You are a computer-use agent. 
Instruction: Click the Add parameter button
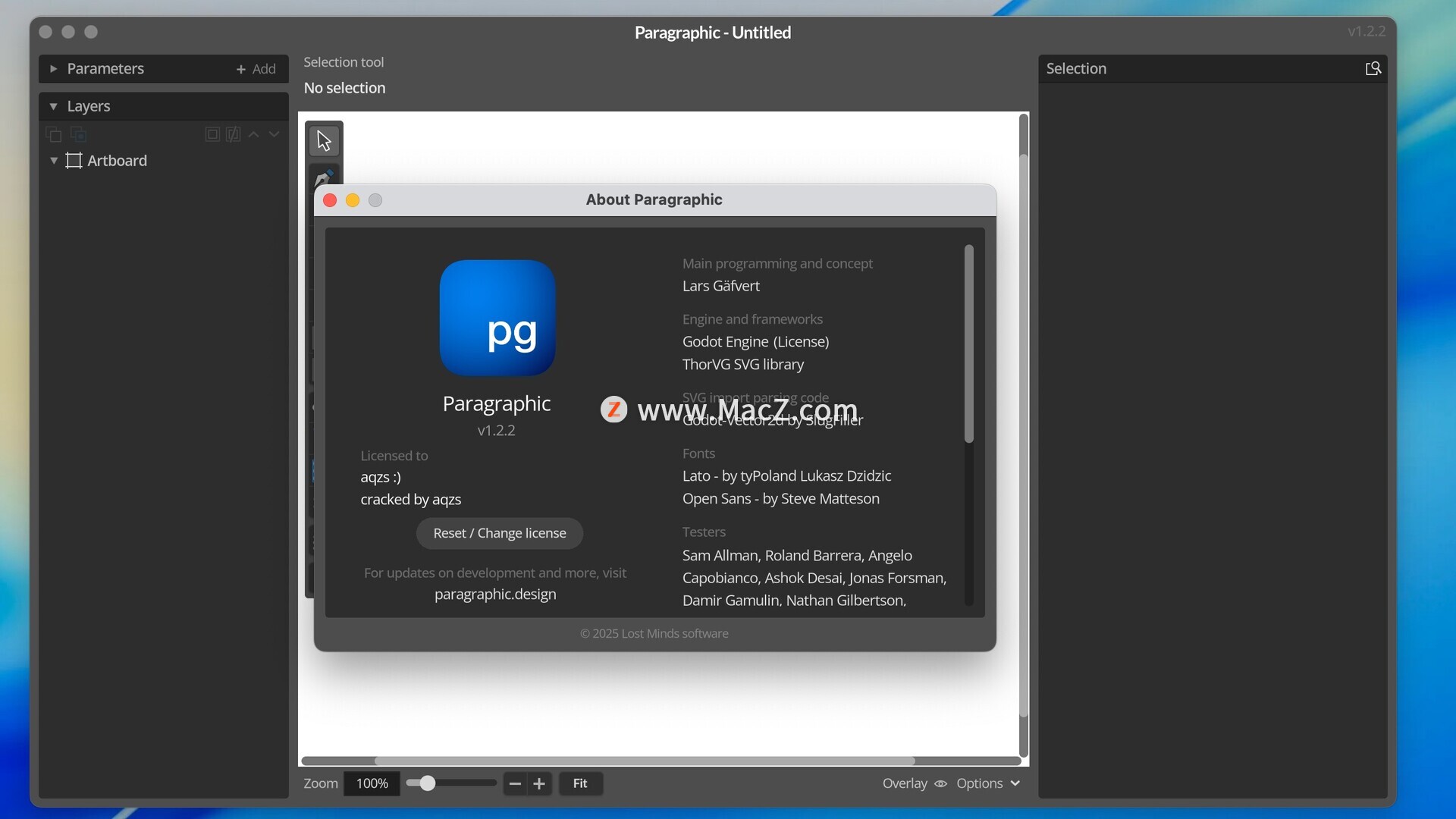[x=256, y=69]
